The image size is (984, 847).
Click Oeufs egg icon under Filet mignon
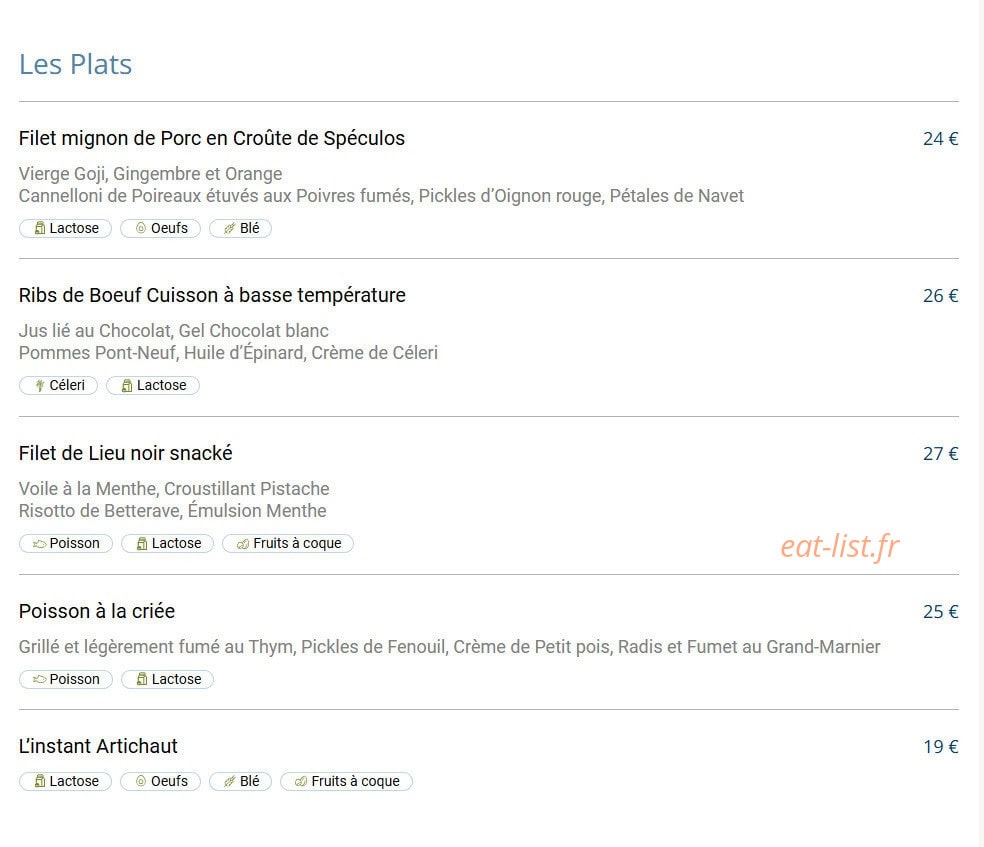[x=141, y=228]
